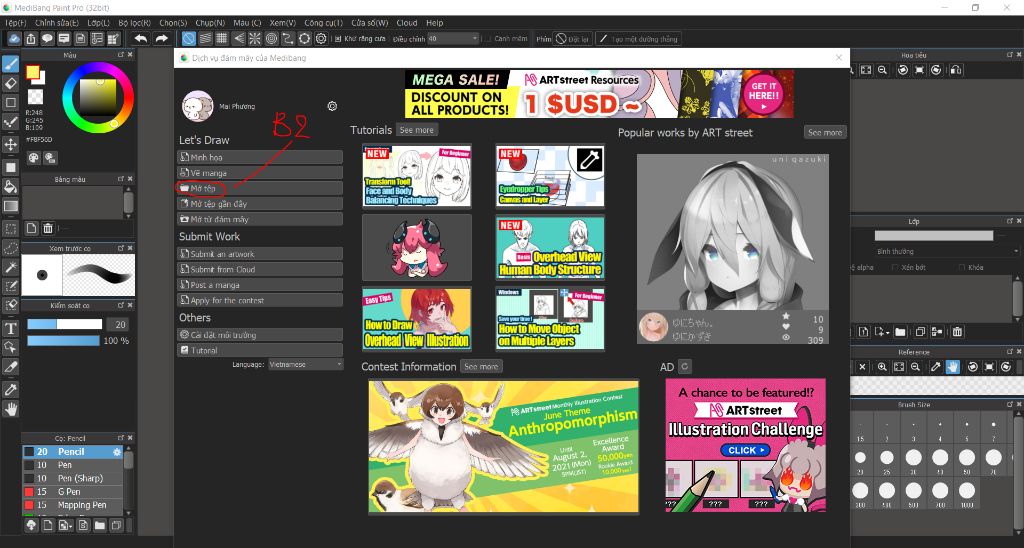
Task: Pick brush size 1000 preset
Action: pyautogui.click(x=967, y=493)
